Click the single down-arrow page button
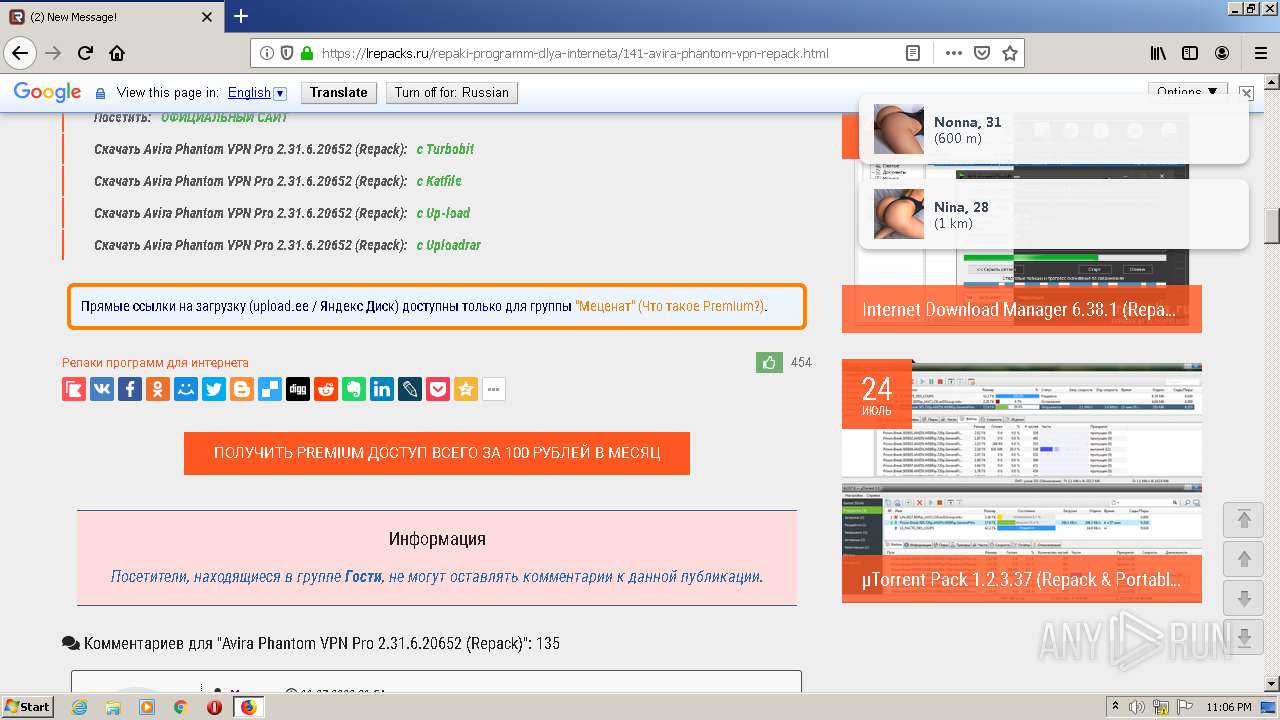This screenshot has width=1280, height=720. [1244, 599]
